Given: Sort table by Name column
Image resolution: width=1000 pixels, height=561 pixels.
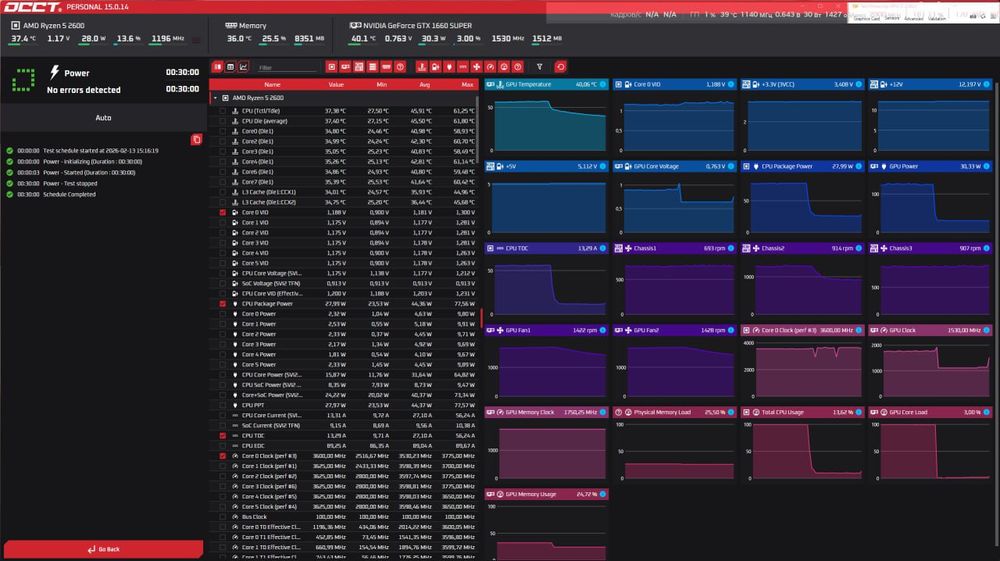Looking at the screenshot, I should pyautogui.click(x=272, y=85).
